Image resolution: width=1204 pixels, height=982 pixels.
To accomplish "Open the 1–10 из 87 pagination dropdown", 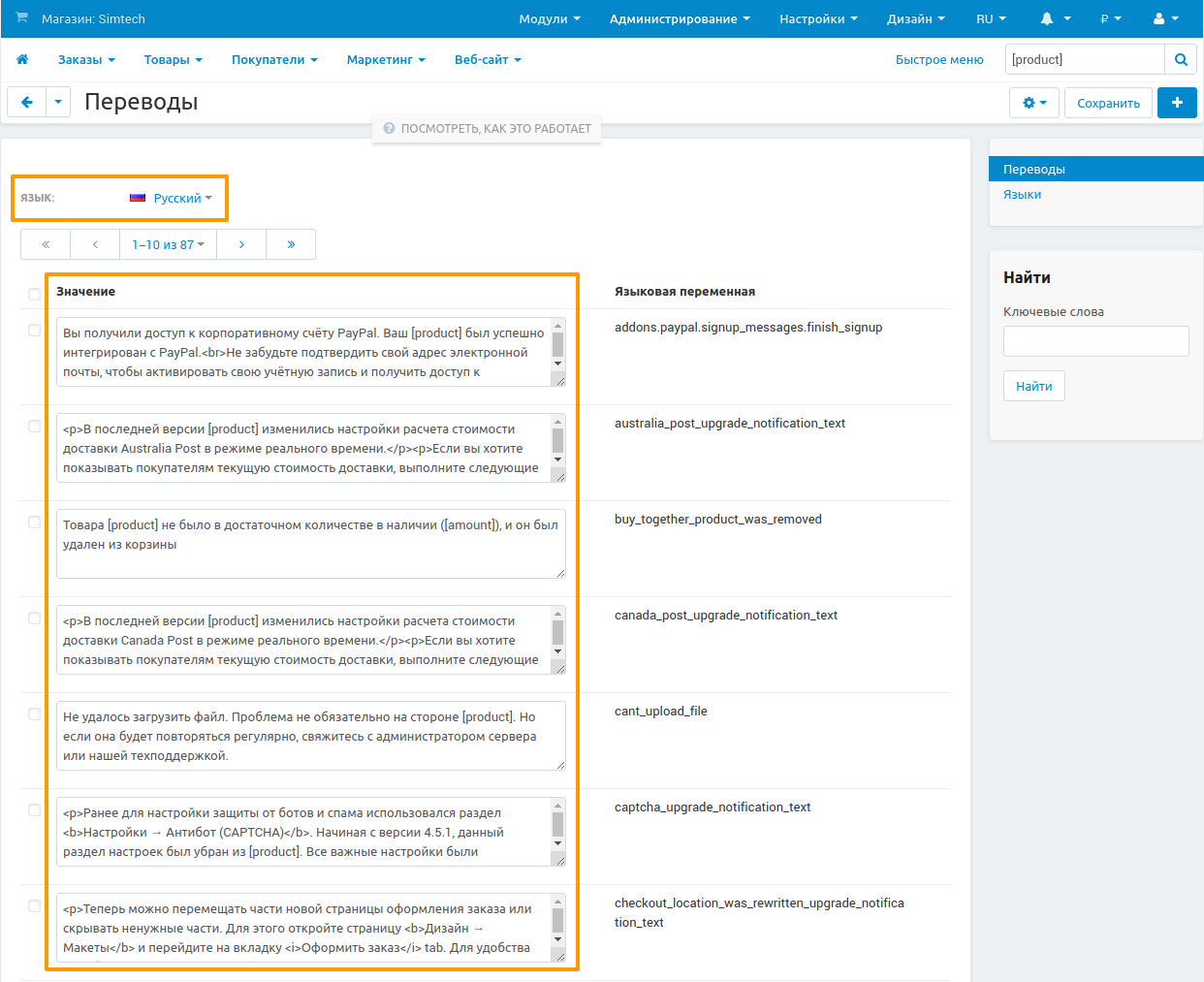I will (168, 244).
